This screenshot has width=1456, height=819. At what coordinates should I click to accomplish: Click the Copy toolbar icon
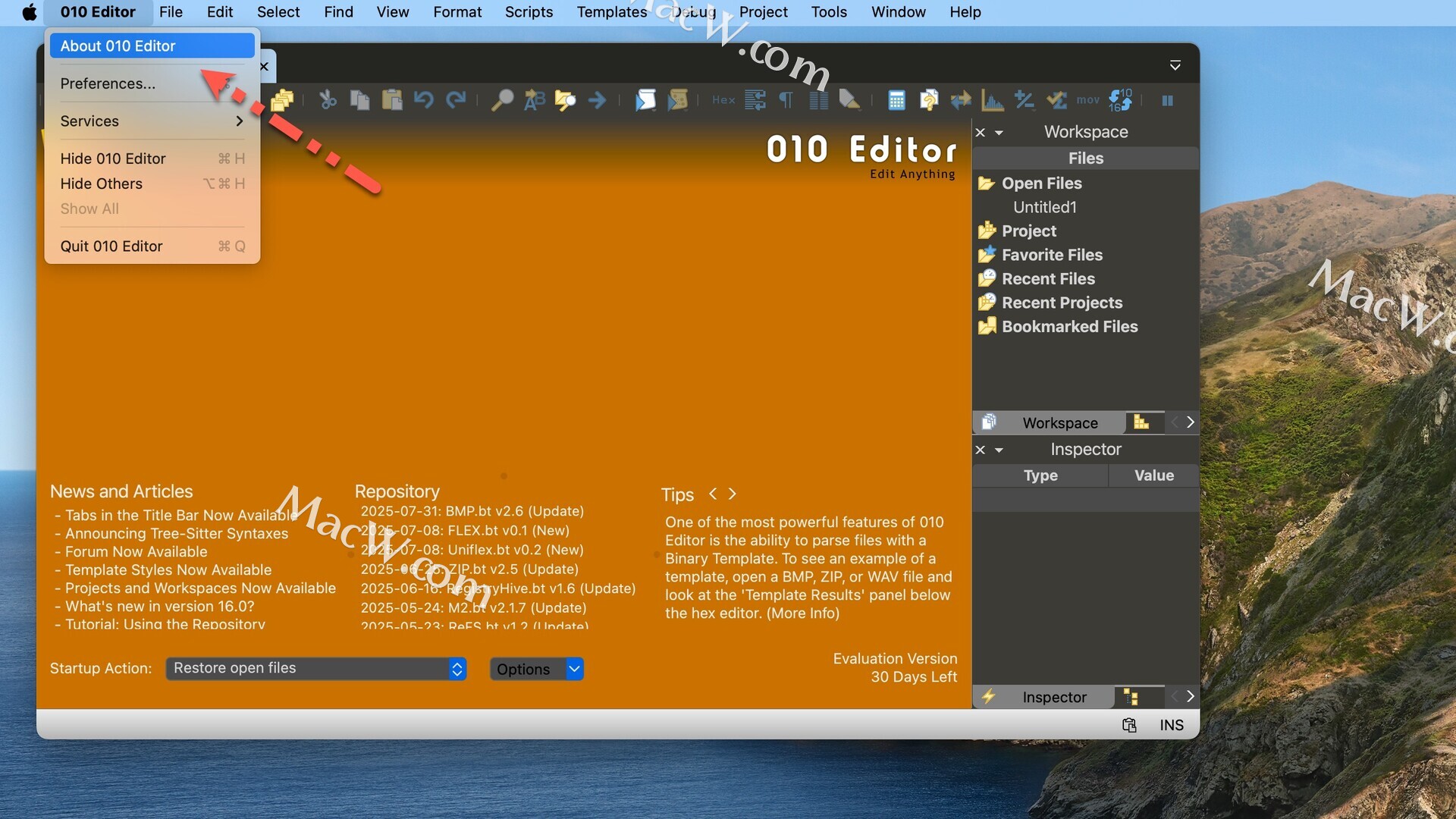point(360,100)
